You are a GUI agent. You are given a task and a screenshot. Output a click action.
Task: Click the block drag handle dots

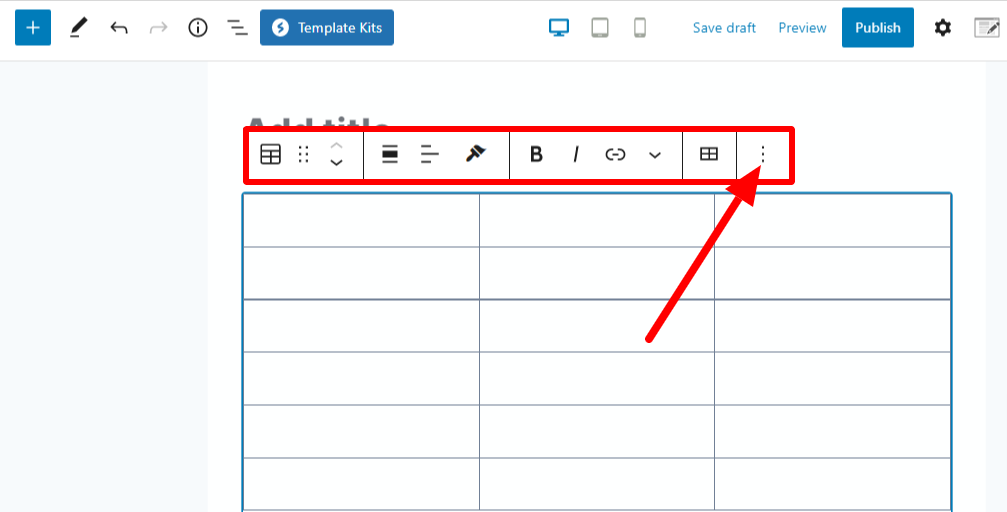click(x=304, y=154)
